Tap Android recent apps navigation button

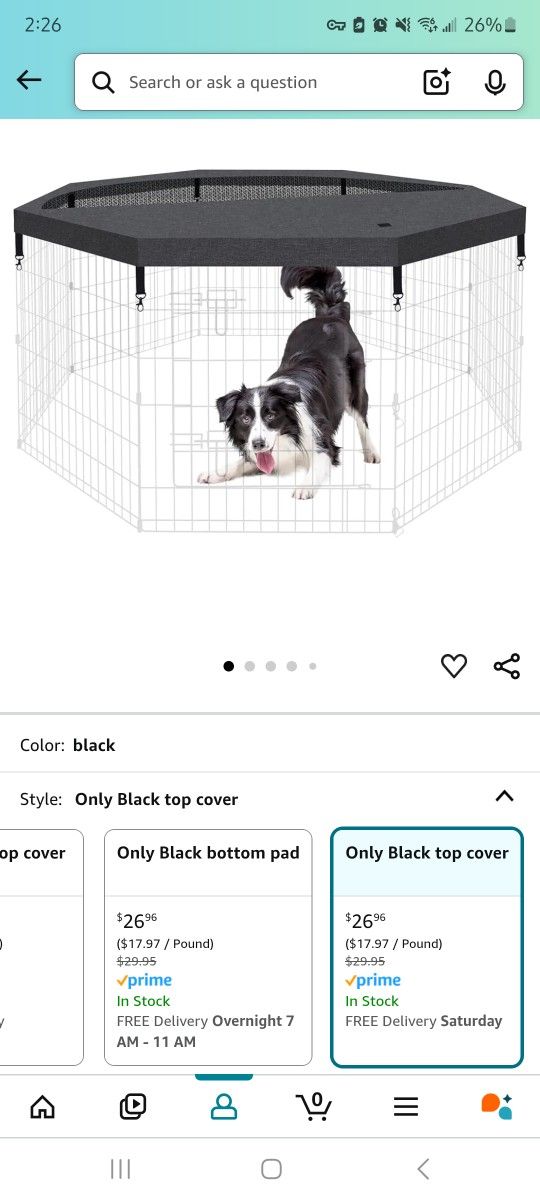120,1169
